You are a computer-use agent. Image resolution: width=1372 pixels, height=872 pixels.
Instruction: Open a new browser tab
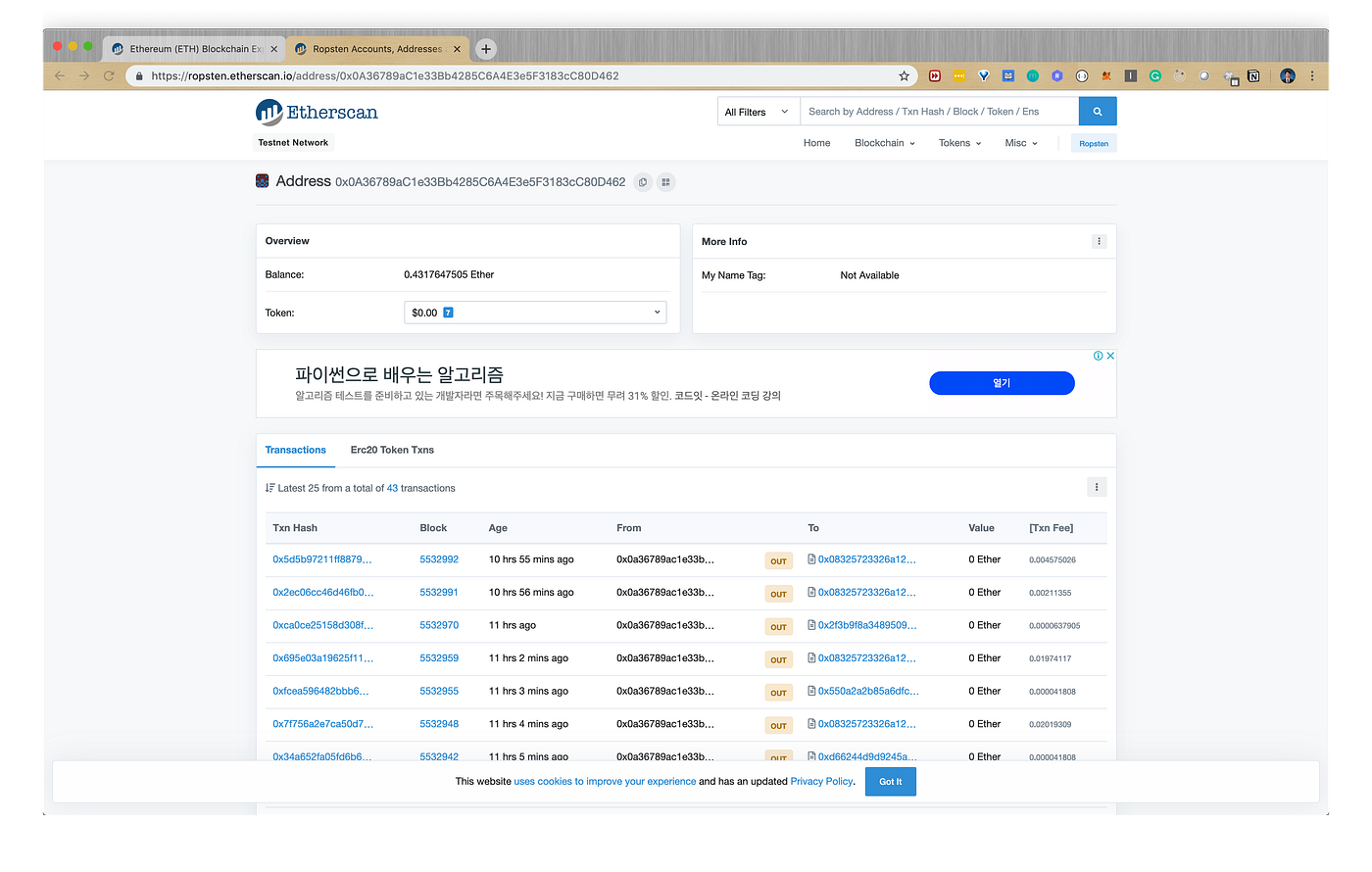coord(486,49)
